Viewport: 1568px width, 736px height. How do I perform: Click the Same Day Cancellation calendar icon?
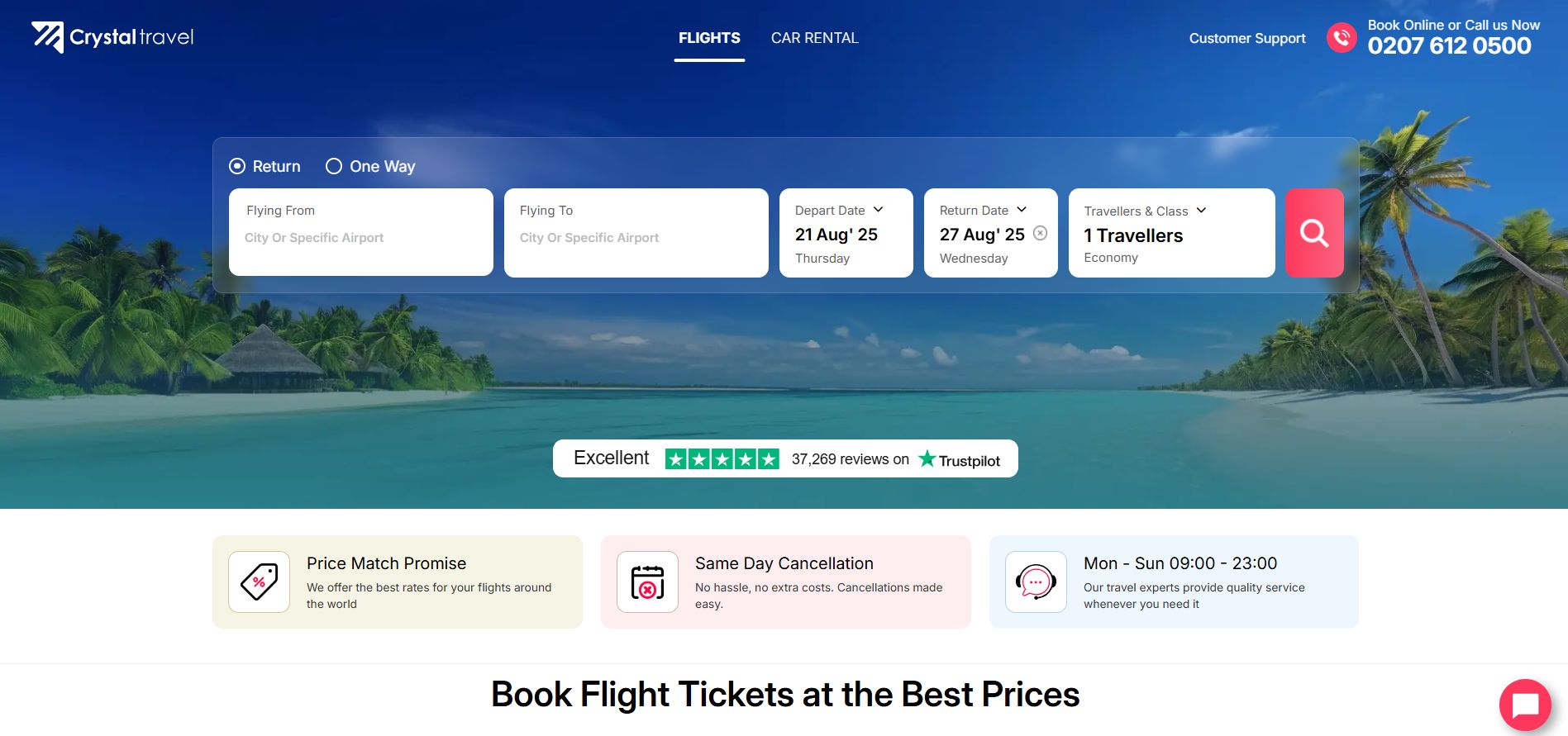[647, 582]
